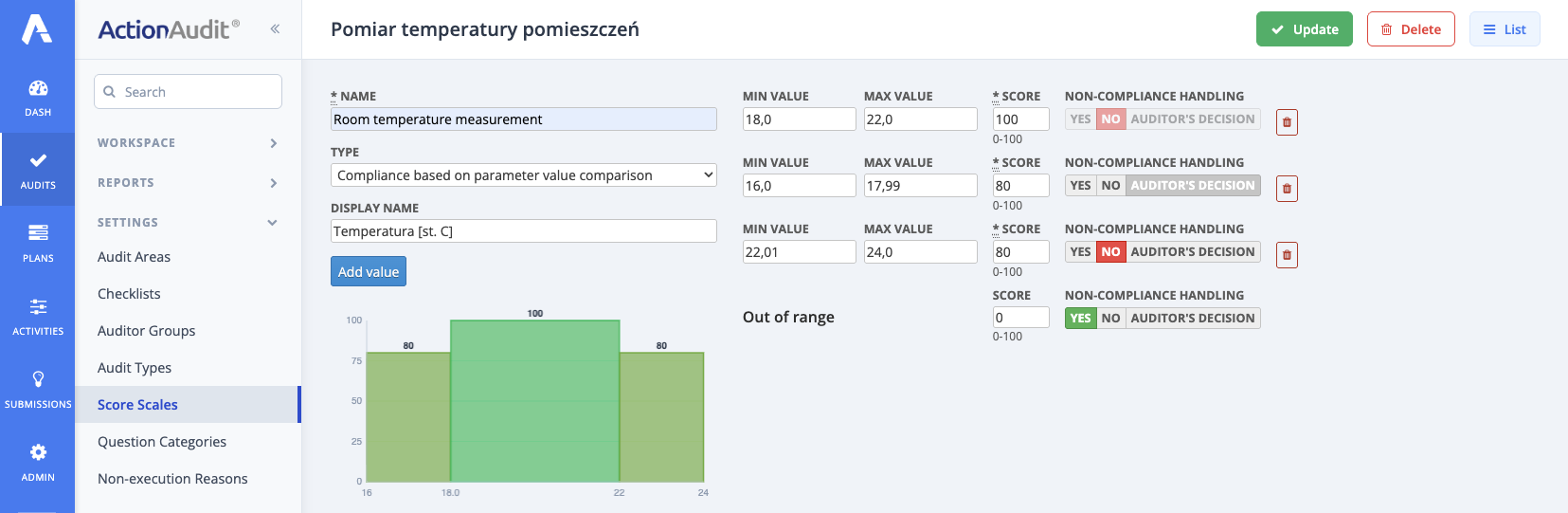Open the Type dropdown
This screenshot has width=1568, height=513.
[523, 175]
